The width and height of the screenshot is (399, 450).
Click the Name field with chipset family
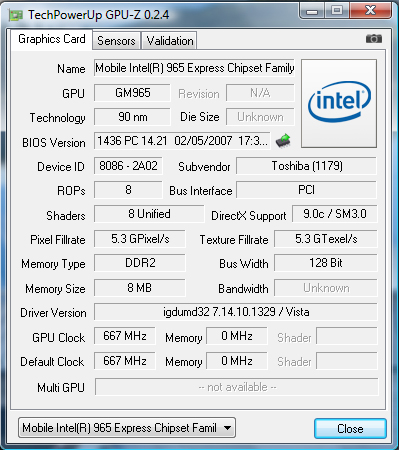coord(194,68)
